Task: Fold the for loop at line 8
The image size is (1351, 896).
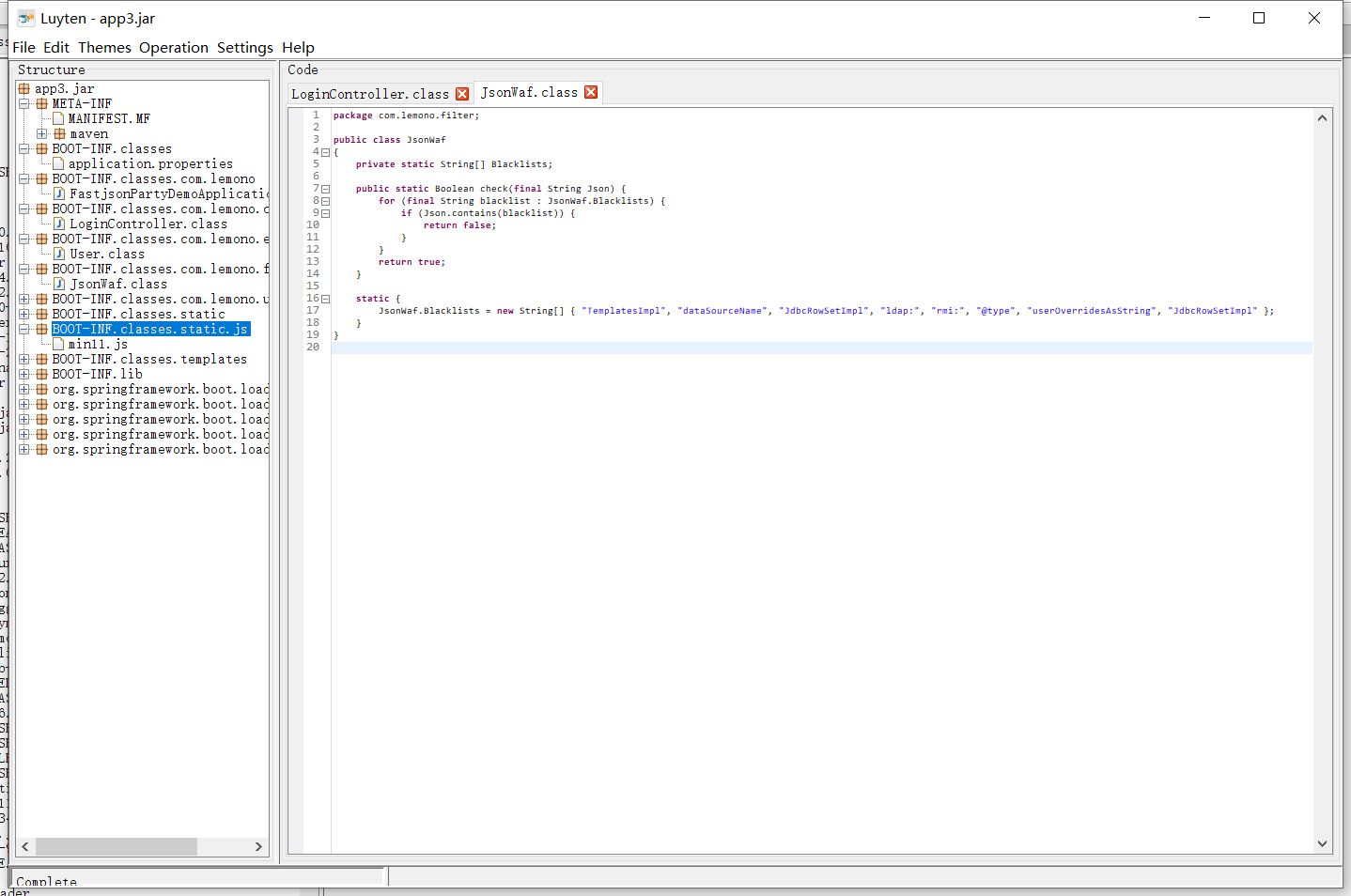Action: pyautogui.click(x=326, y=201)
